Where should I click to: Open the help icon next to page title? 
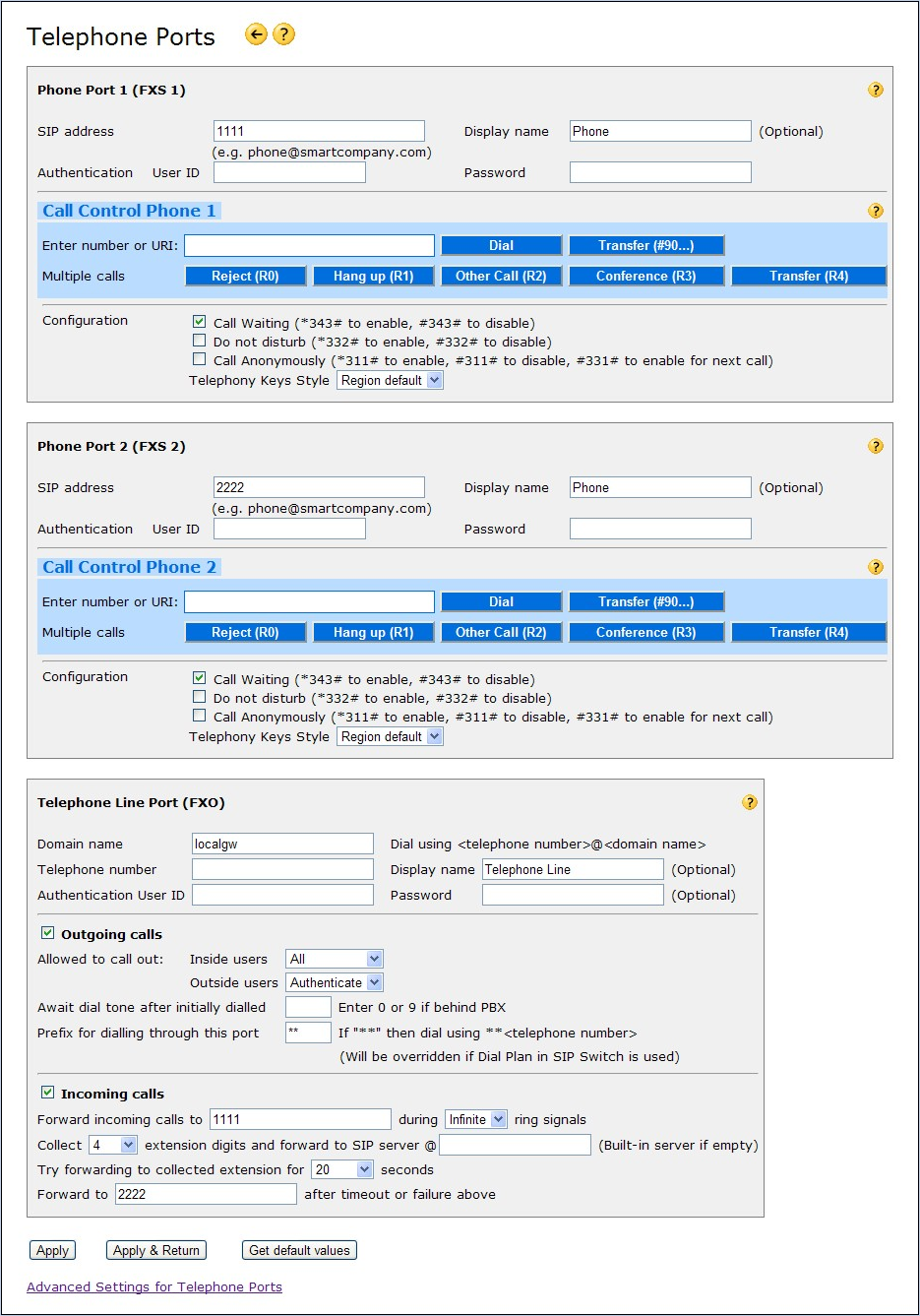coord(283,34)
